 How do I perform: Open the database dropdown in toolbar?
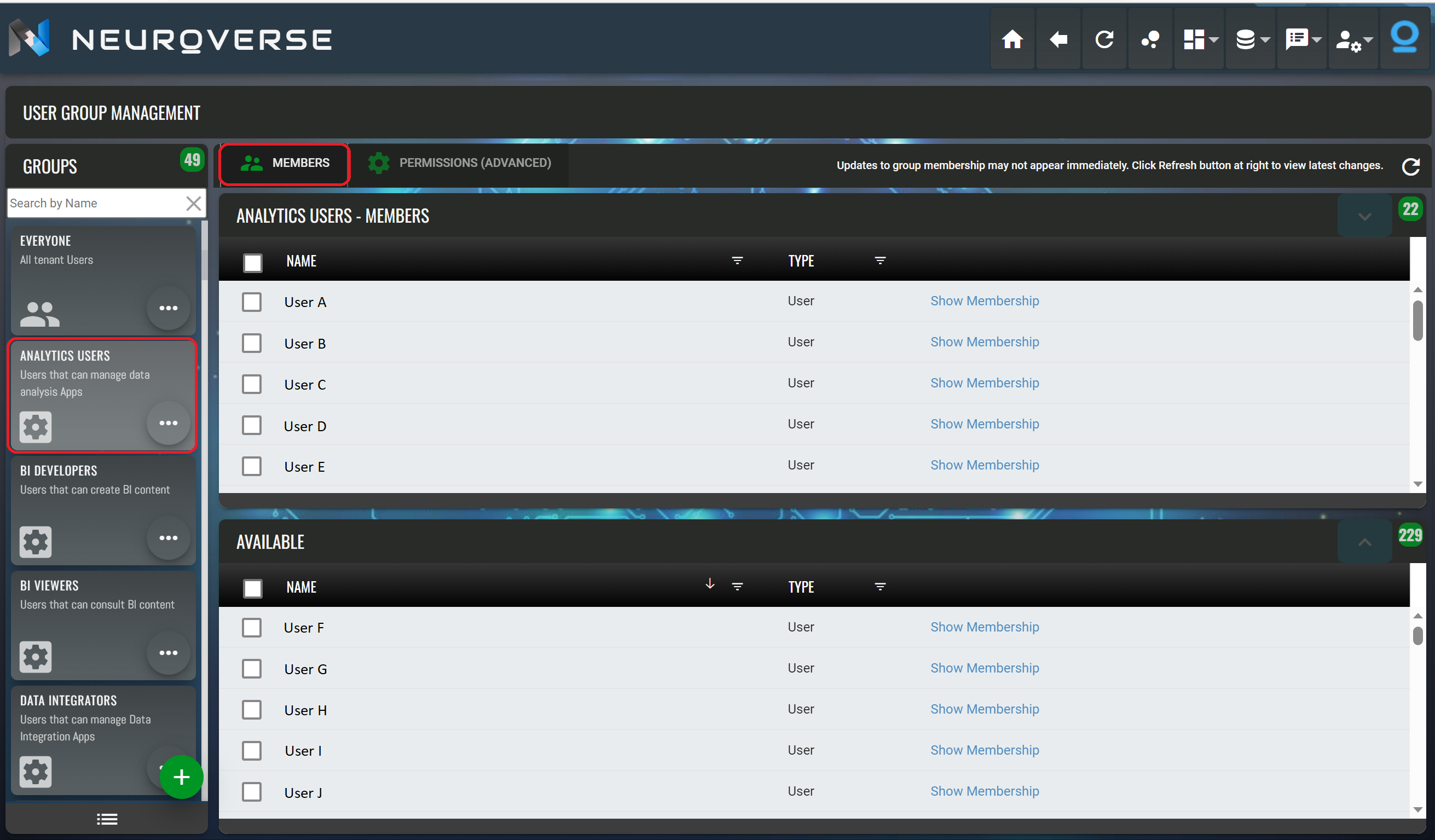[x=1251, y=39]
